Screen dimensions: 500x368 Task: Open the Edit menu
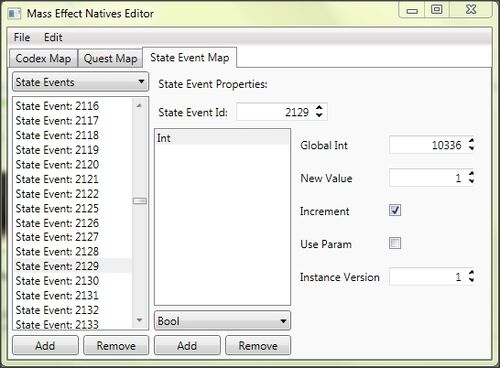(x=53, y=37)
